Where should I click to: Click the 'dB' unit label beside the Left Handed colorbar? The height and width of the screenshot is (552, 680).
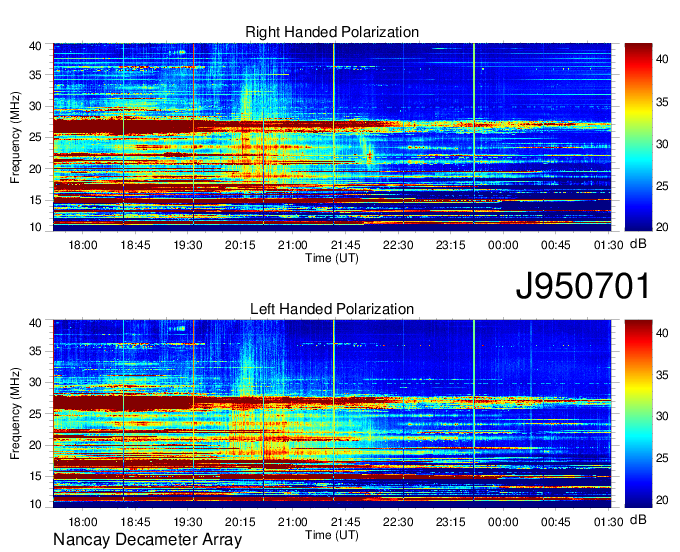(638, 520)
